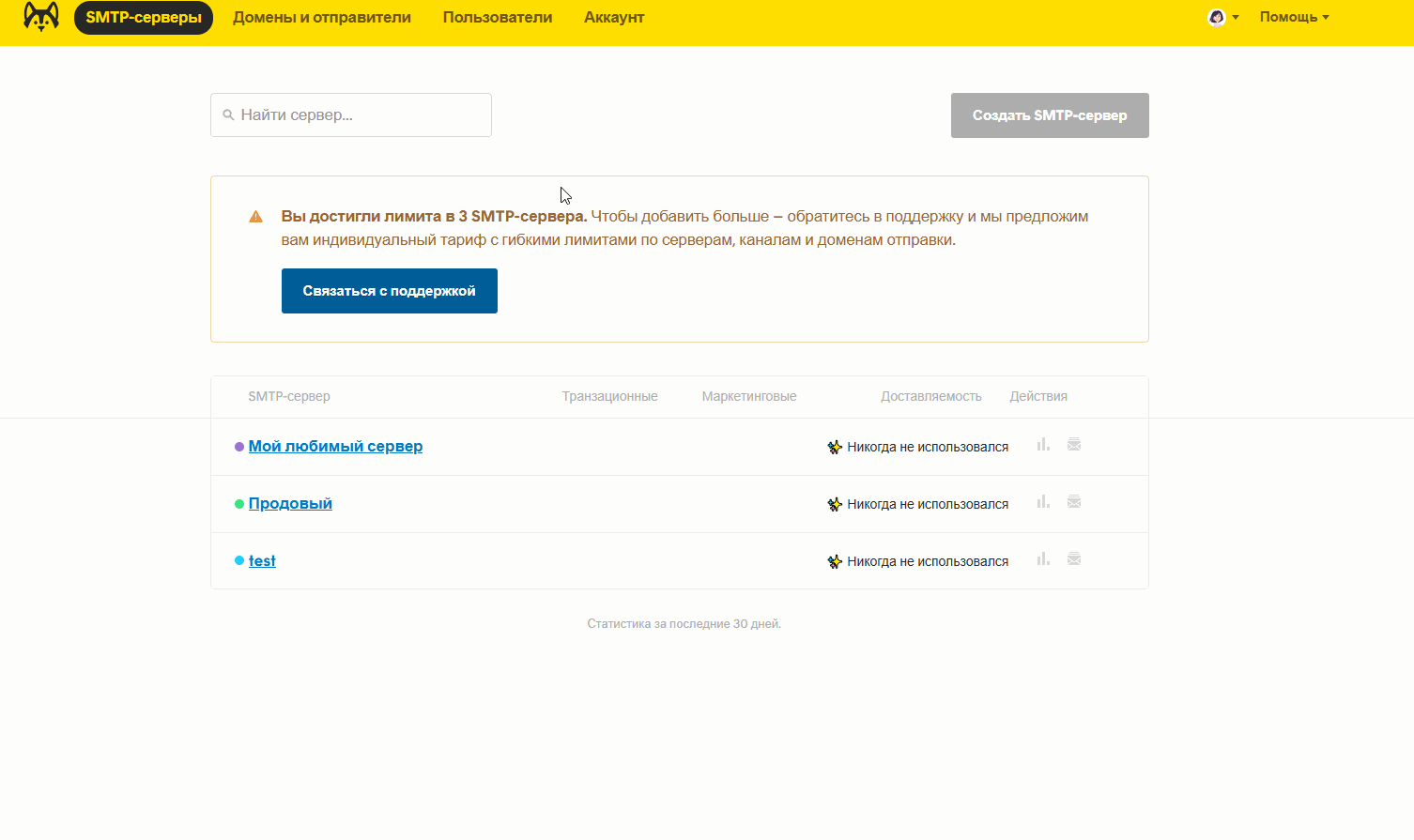Go to Домены и отправители section
1414x840 pixels.
coord(322,17)
